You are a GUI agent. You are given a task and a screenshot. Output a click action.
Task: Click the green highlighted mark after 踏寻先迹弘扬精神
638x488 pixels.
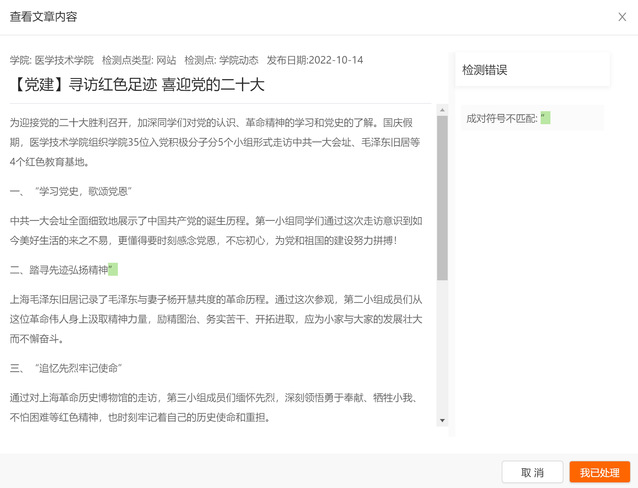click(113, 269)
